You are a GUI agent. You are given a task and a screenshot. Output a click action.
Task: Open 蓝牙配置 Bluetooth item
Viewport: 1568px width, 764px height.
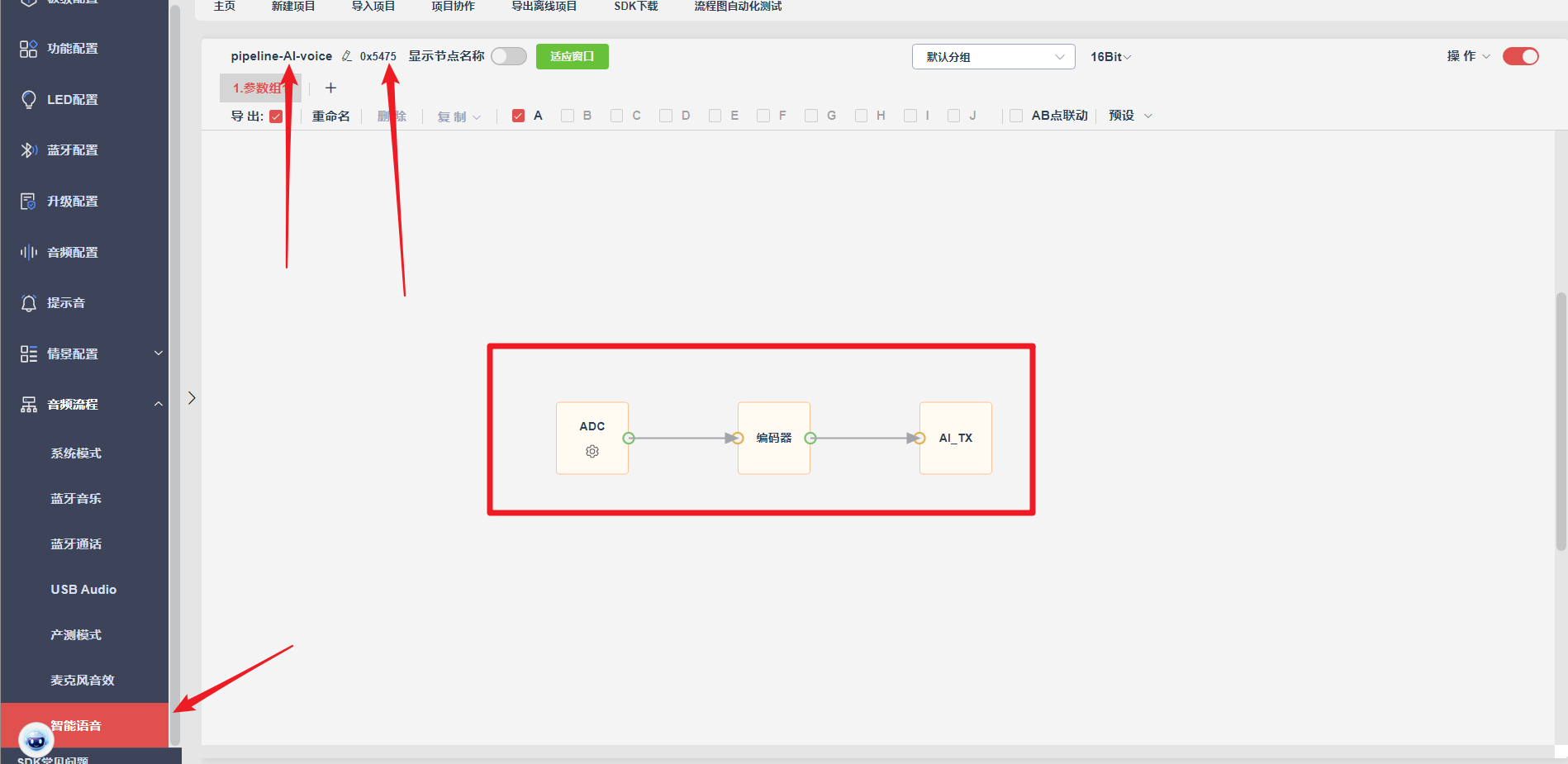click(84, 150)
